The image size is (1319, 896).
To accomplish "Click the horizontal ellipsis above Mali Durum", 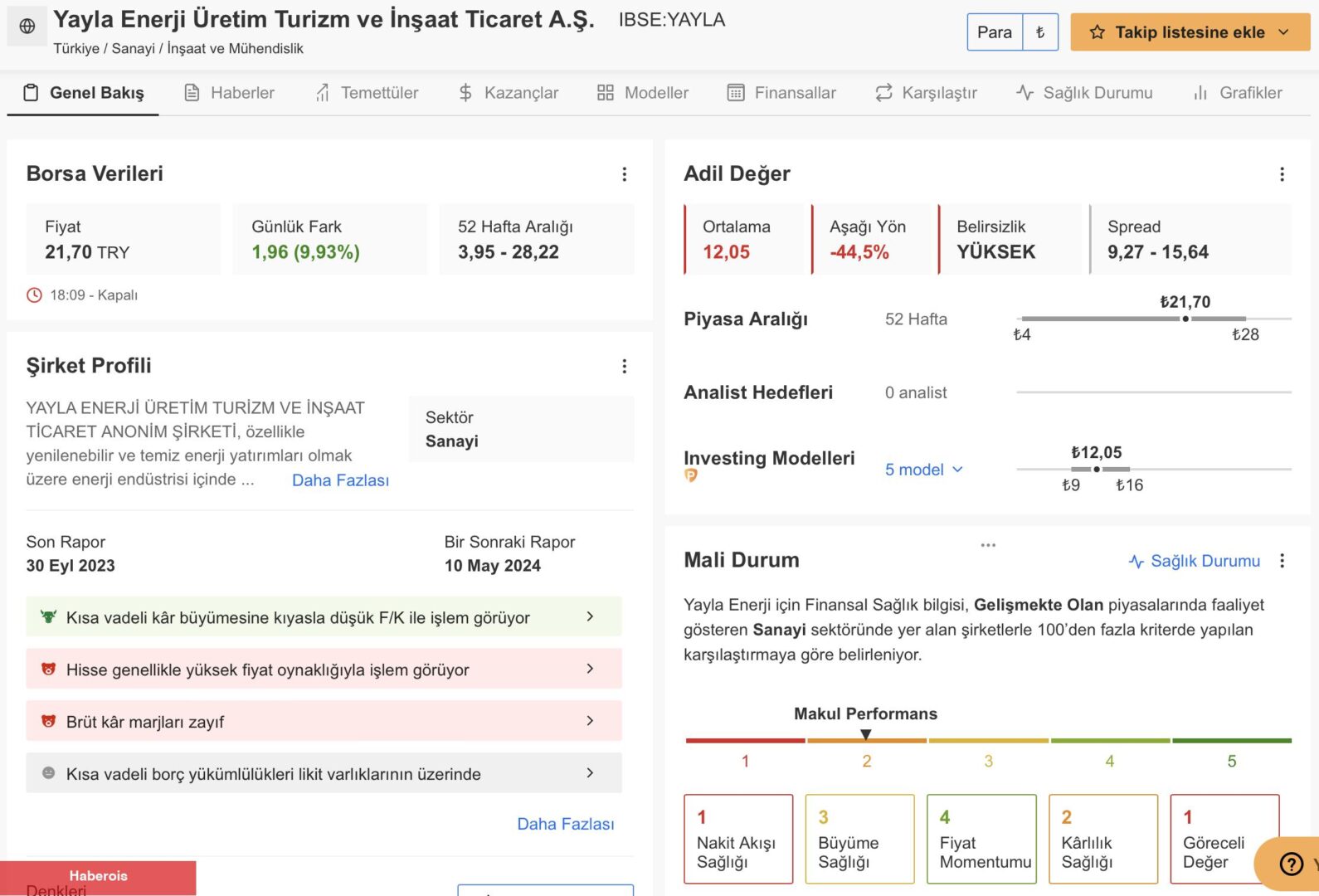I will (988, 545).
